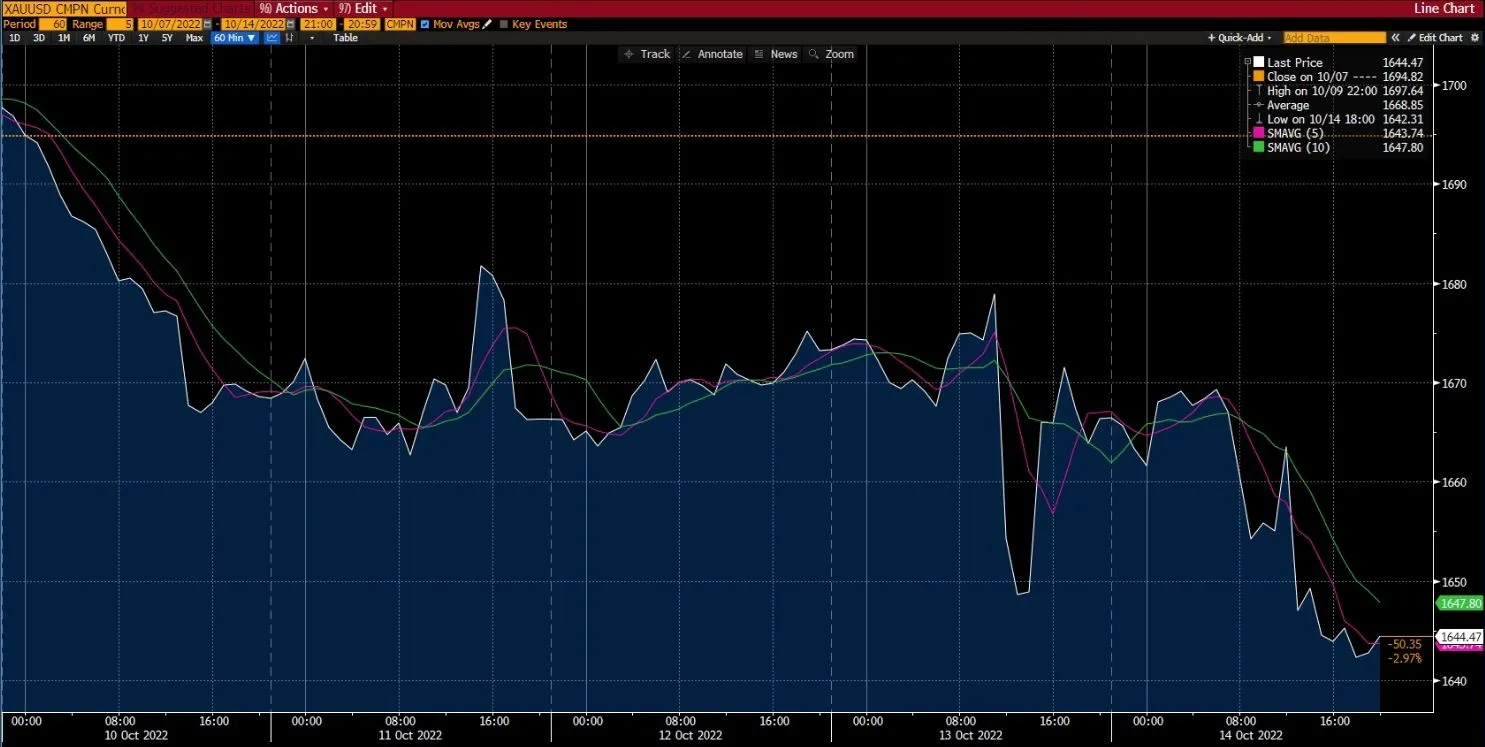Screen dimensions: 1485x747
Task: Click the candlestick chart type icon
Action: (x=290, y=37)
